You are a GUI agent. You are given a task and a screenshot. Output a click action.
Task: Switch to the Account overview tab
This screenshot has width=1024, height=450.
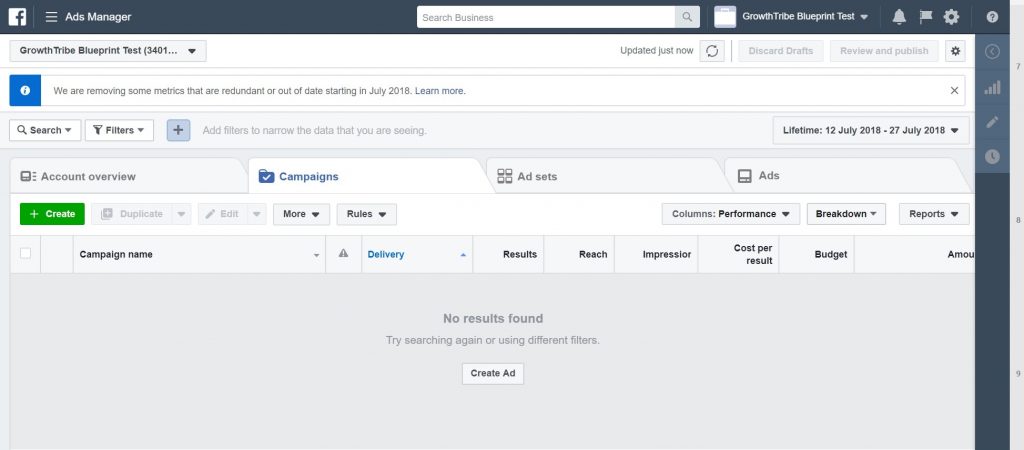87,176
